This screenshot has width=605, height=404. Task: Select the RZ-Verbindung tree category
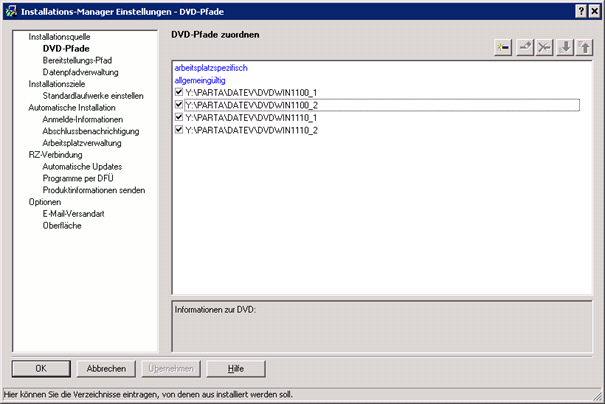pyautogui.click(x=56, y=154)
